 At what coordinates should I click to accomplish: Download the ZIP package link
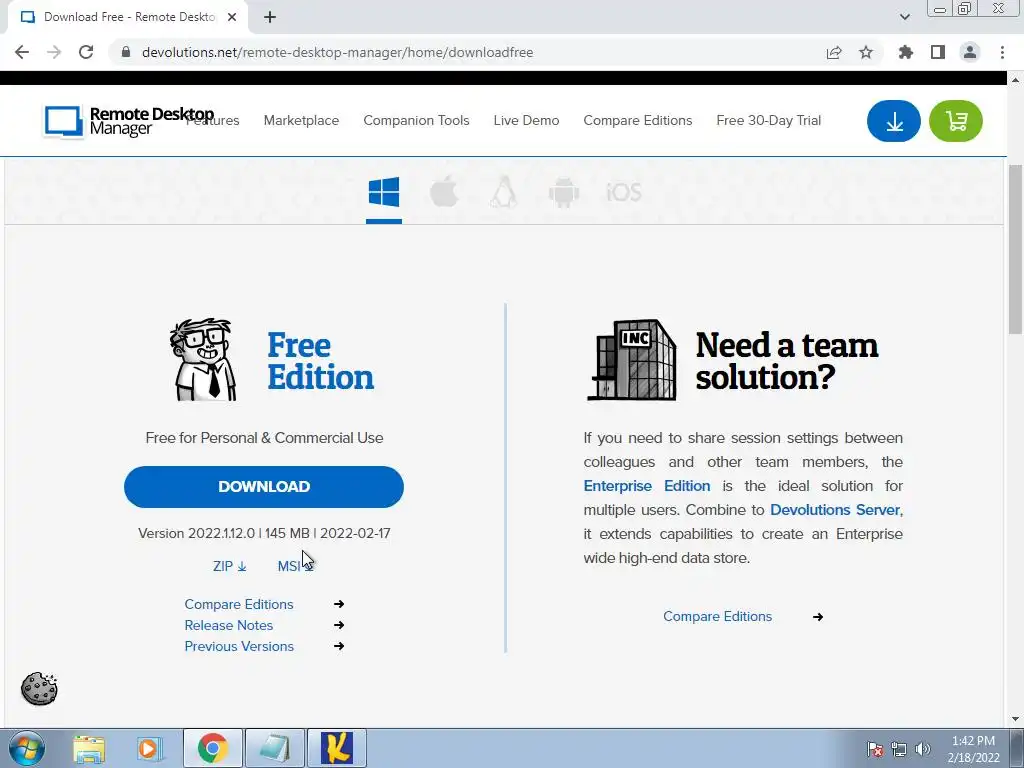tap(229, 566)
